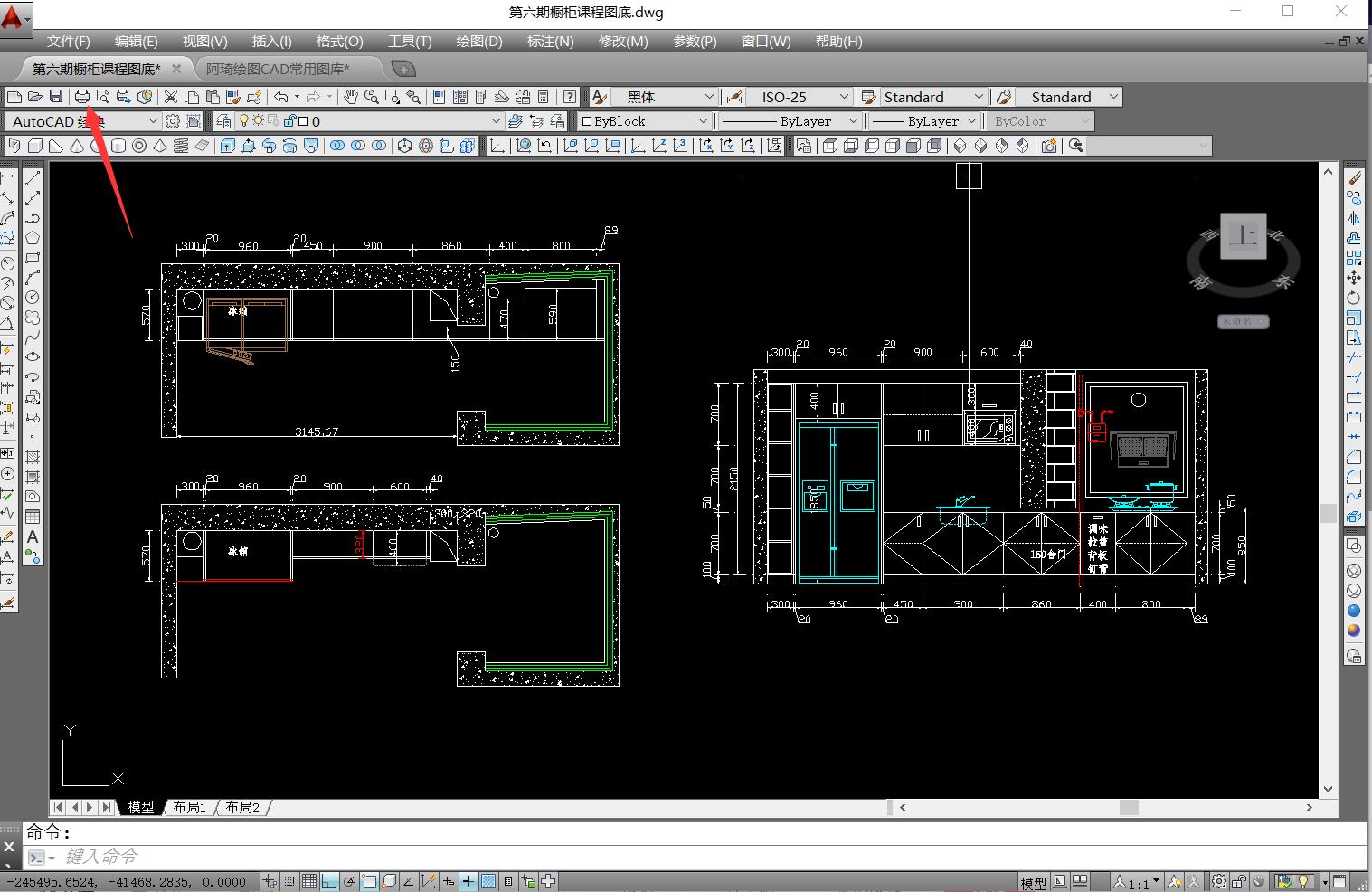Toggle grid display in status bar
The width and height of the screenshot is (1372, 892).
[x=309, y=882]
